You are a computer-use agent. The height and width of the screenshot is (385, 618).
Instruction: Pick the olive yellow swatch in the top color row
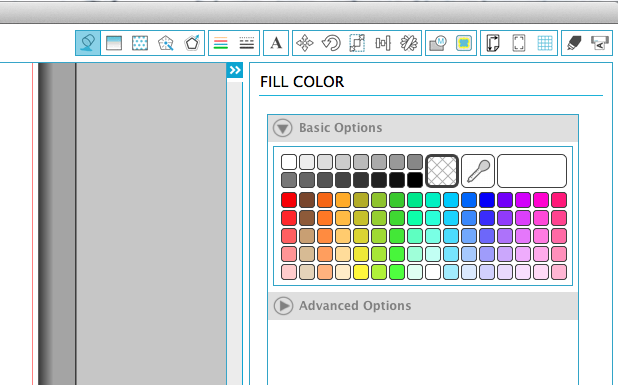click(361, 200)
